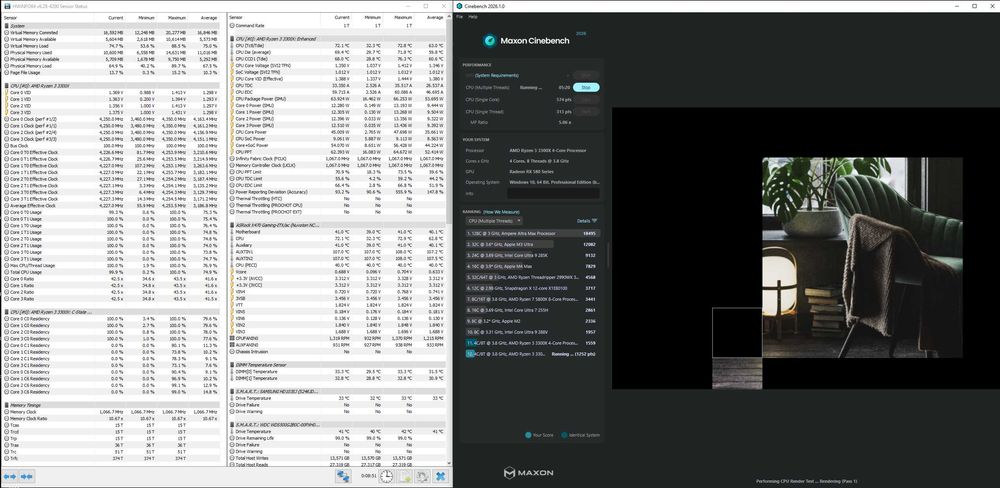Open the File menu in Cinebench
The image size is (1000, 488).
(460, 17)
